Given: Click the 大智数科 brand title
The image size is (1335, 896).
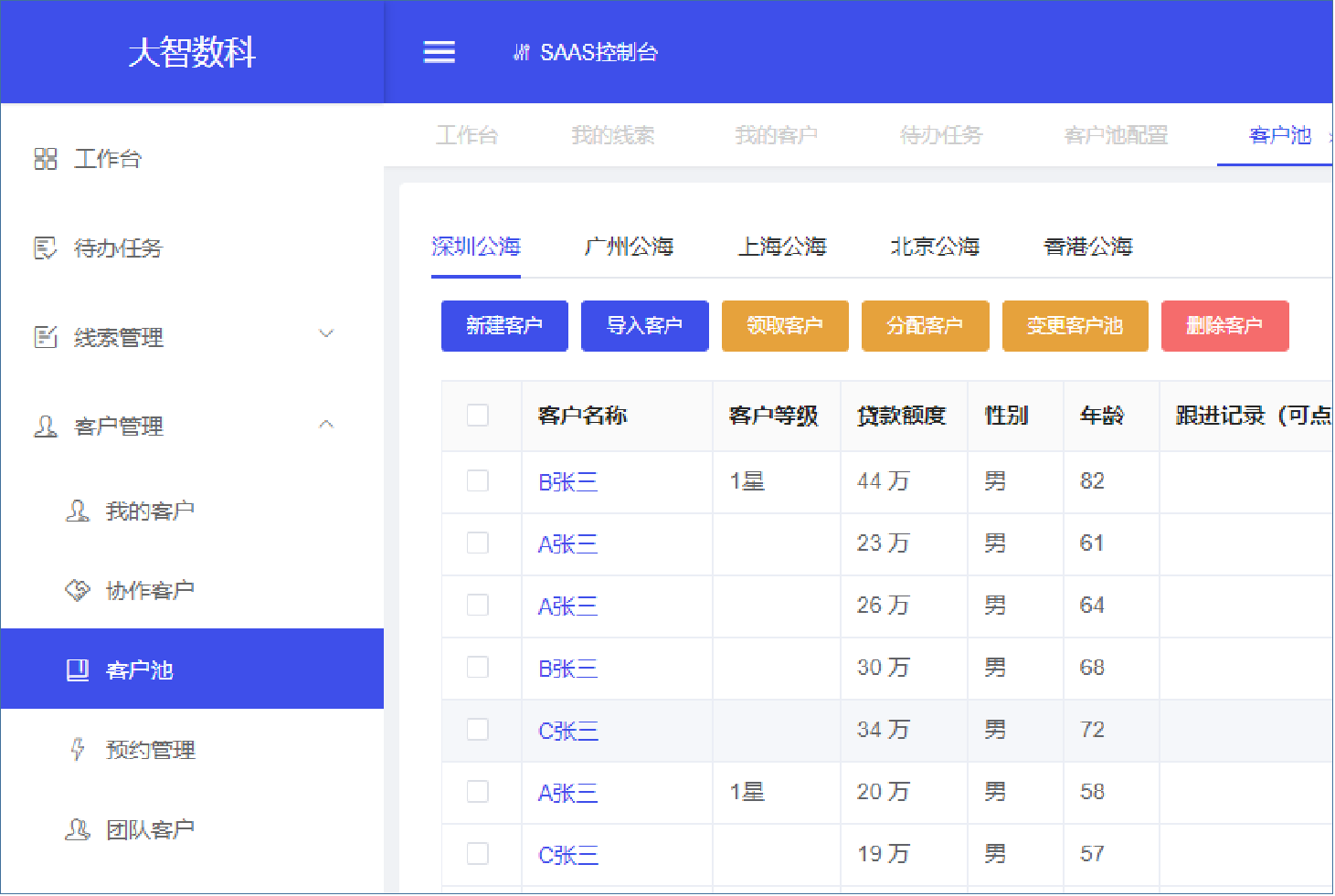Looking at the screenshot, I should (x=192, y=52).
